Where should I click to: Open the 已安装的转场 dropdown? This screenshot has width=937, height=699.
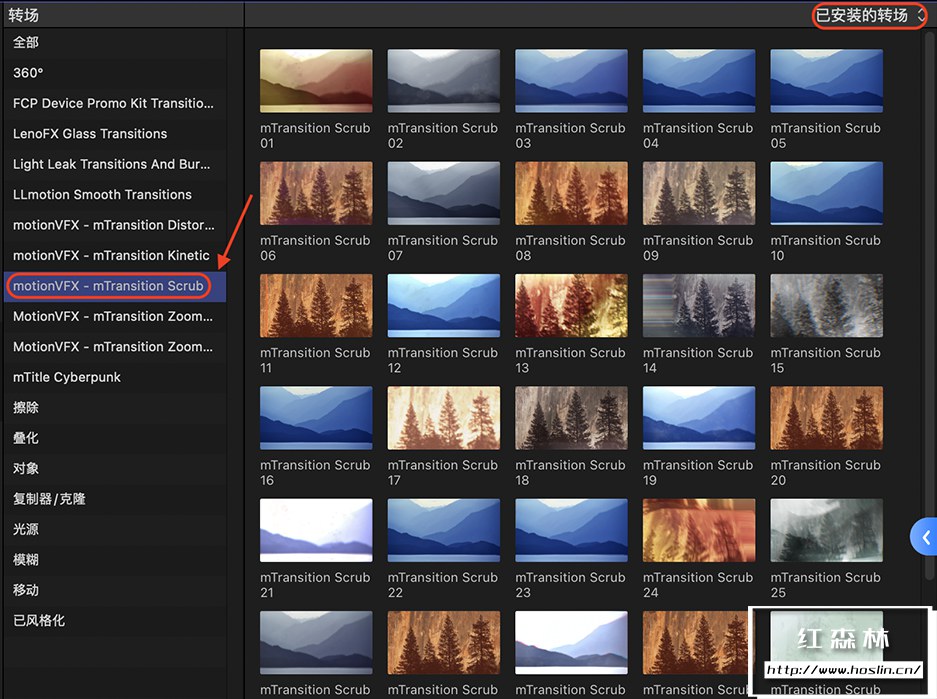[x=869, y=16]
